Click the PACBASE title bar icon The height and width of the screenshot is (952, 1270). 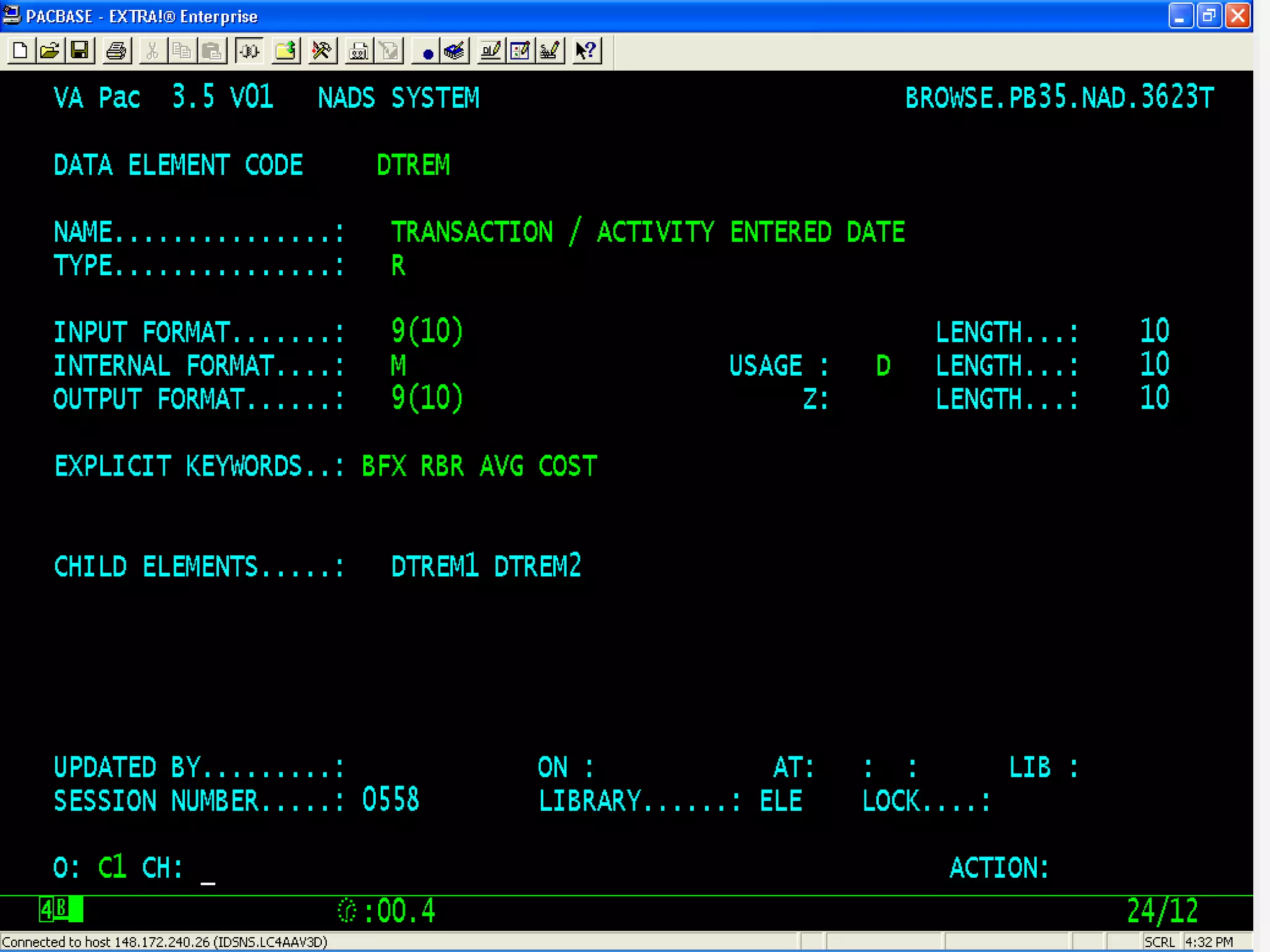click(11, 15)
